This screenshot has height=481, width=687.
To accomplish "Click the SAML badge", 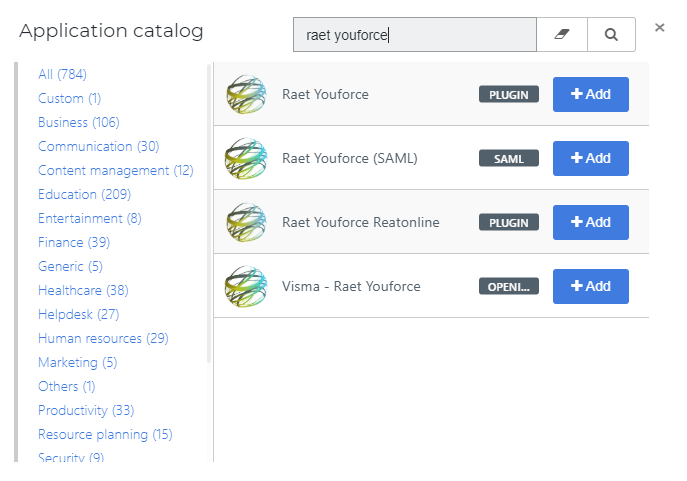I will (x=509, y=159).
